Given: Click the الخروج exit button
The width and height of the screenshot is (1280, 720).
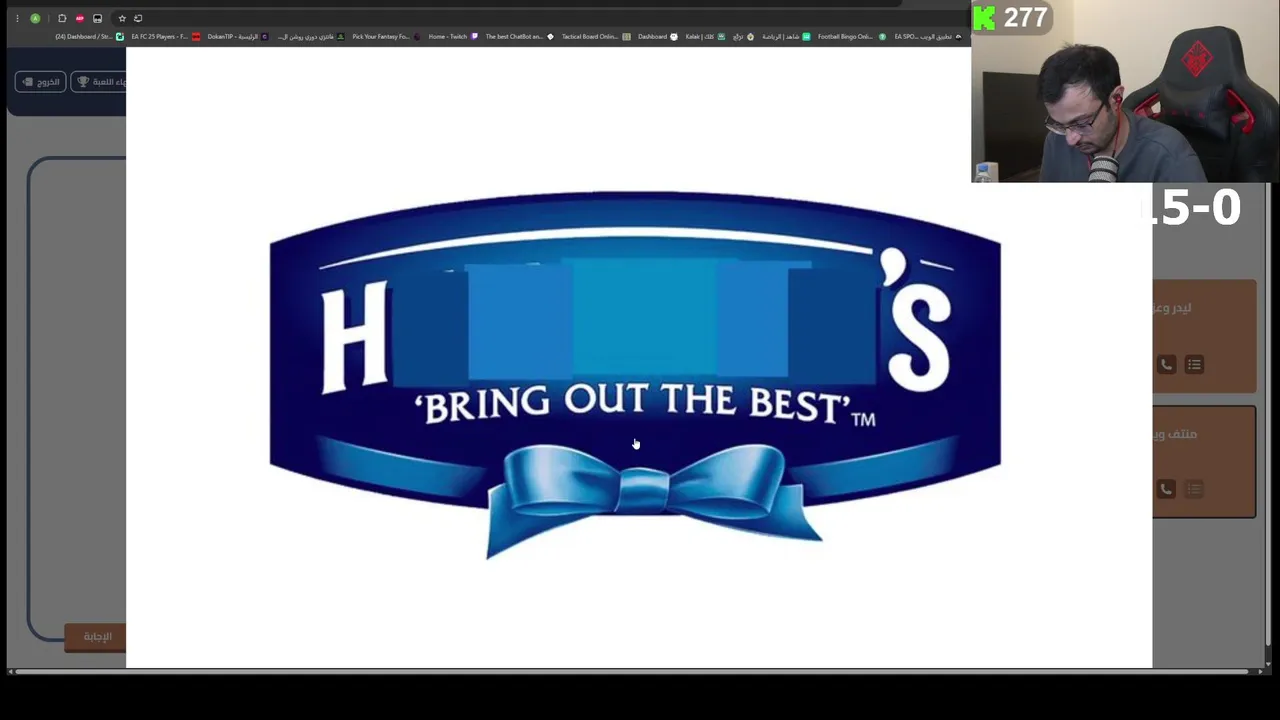Looking at the screenshot, I should point(41,82).
